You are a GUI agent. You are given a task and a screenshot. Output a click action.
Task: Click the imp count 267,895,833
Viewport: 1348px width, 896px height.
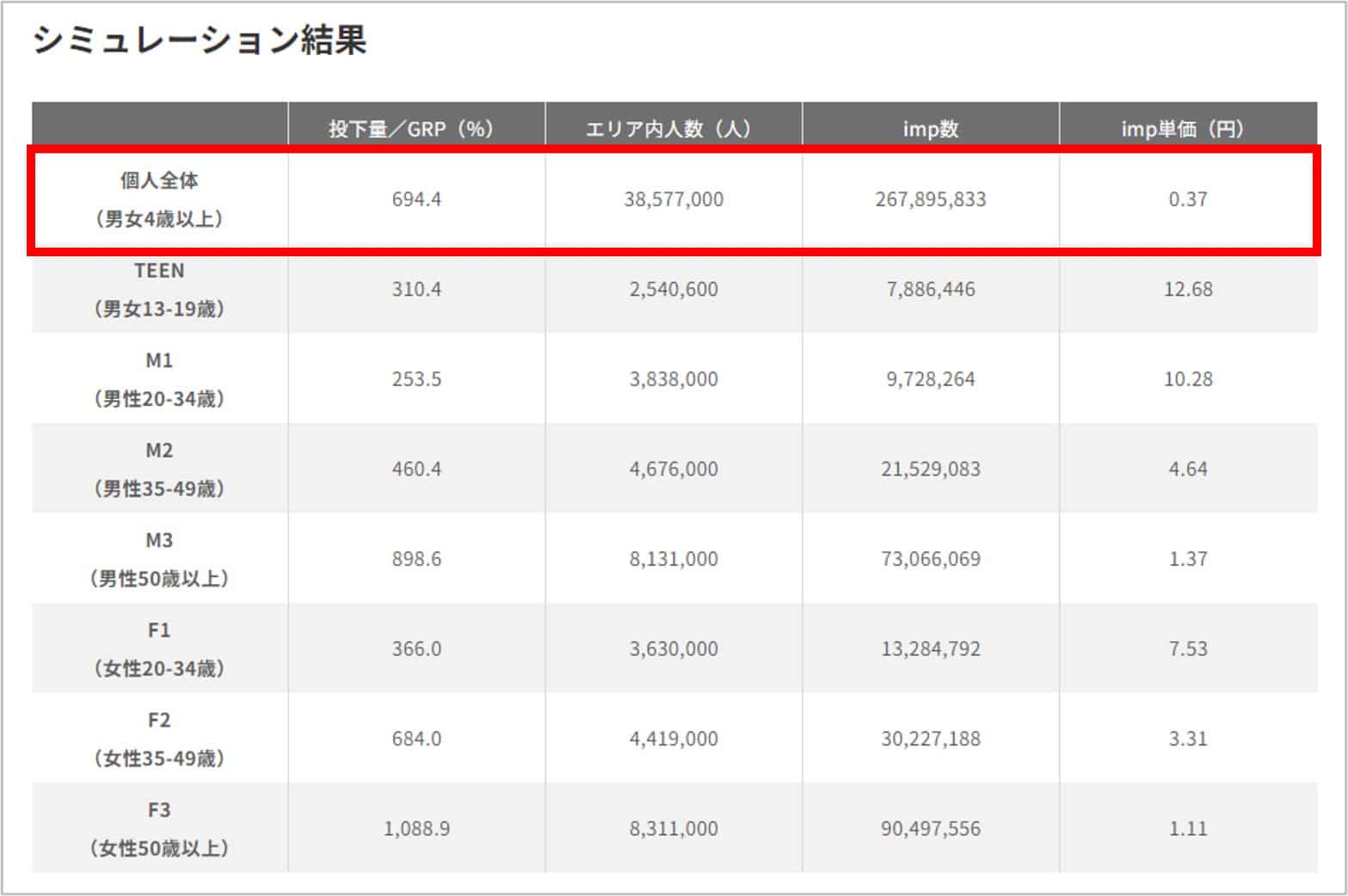(930, 199)
